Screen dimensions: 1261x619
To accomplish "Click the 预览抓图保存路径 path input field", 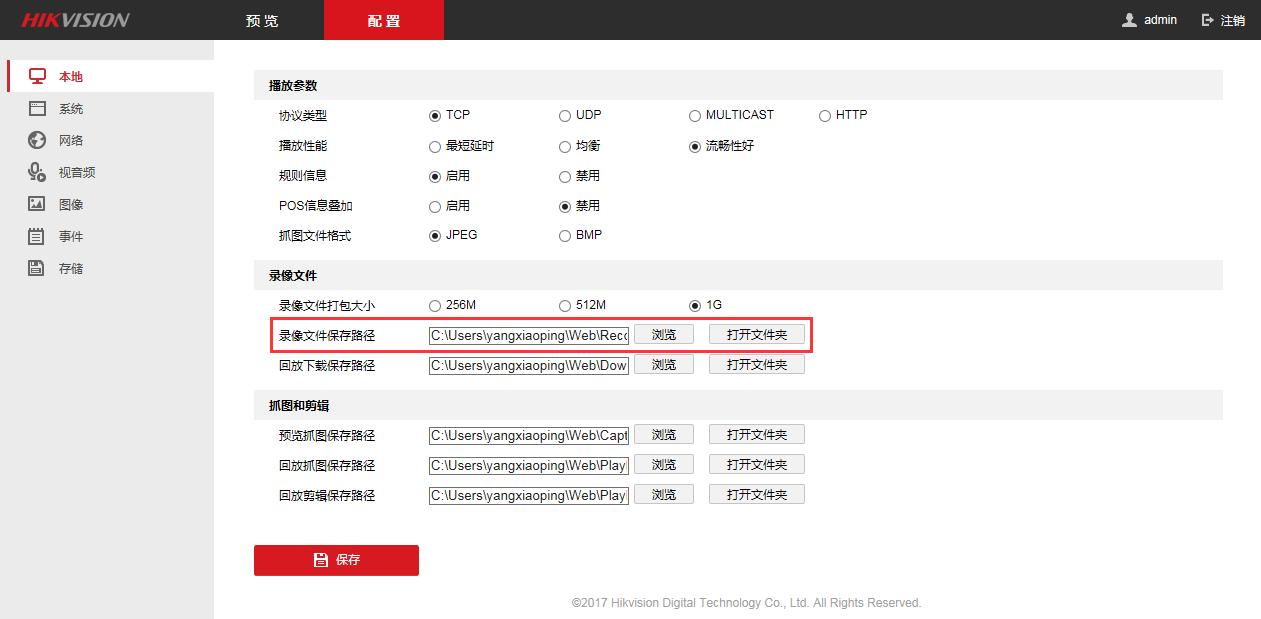I will 528,434.
